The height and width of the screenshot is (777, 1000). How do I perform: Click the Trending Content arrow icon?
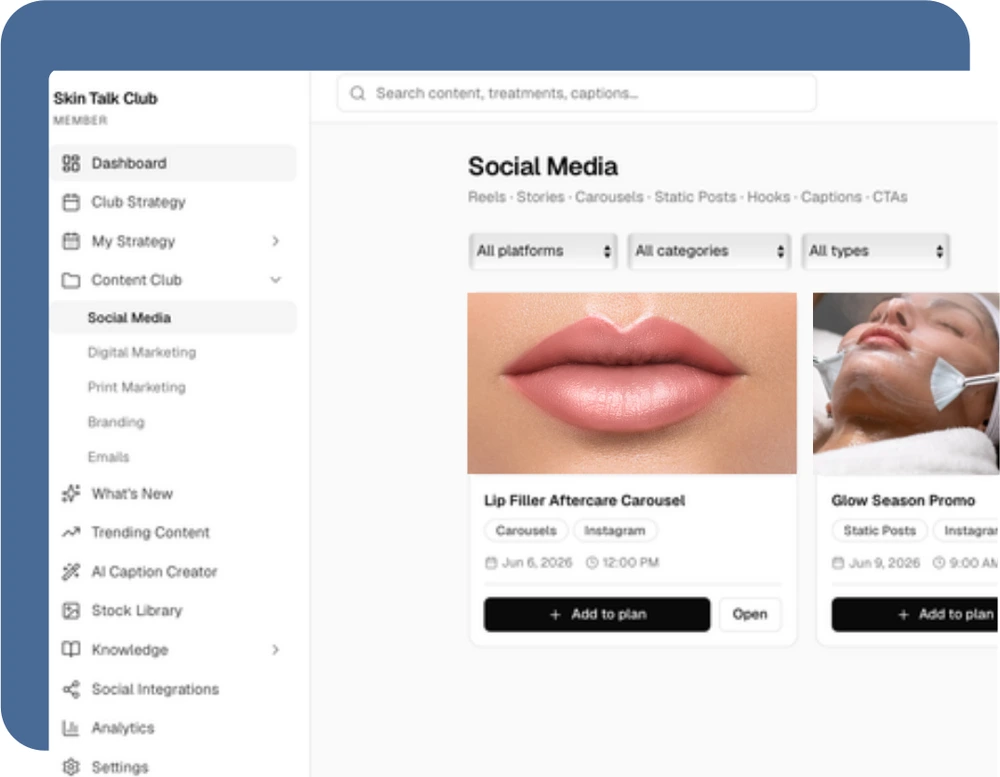coord(71,532)
